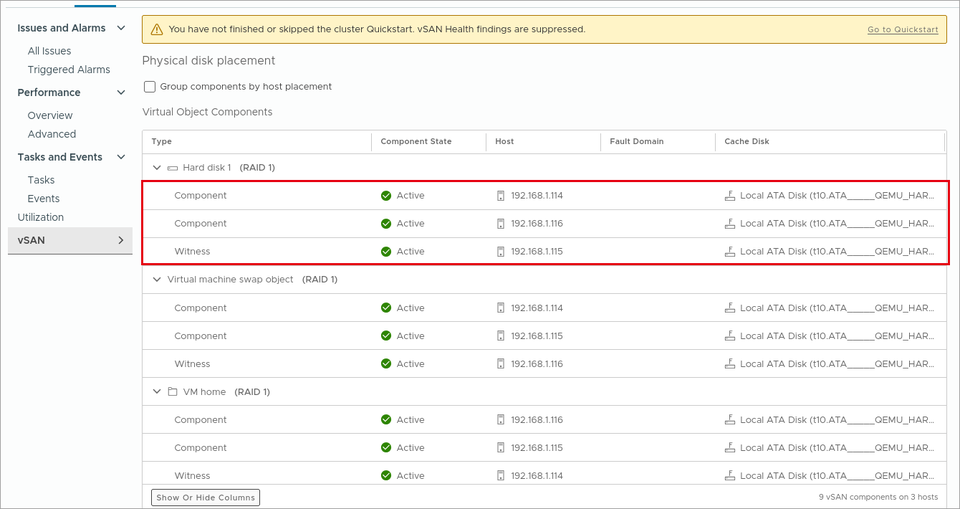This screenshot has width=960, height=509.
Task: Click cache disk icon in Hard disk 1 192.168.1.116 row
Action: tap(730, 224)
